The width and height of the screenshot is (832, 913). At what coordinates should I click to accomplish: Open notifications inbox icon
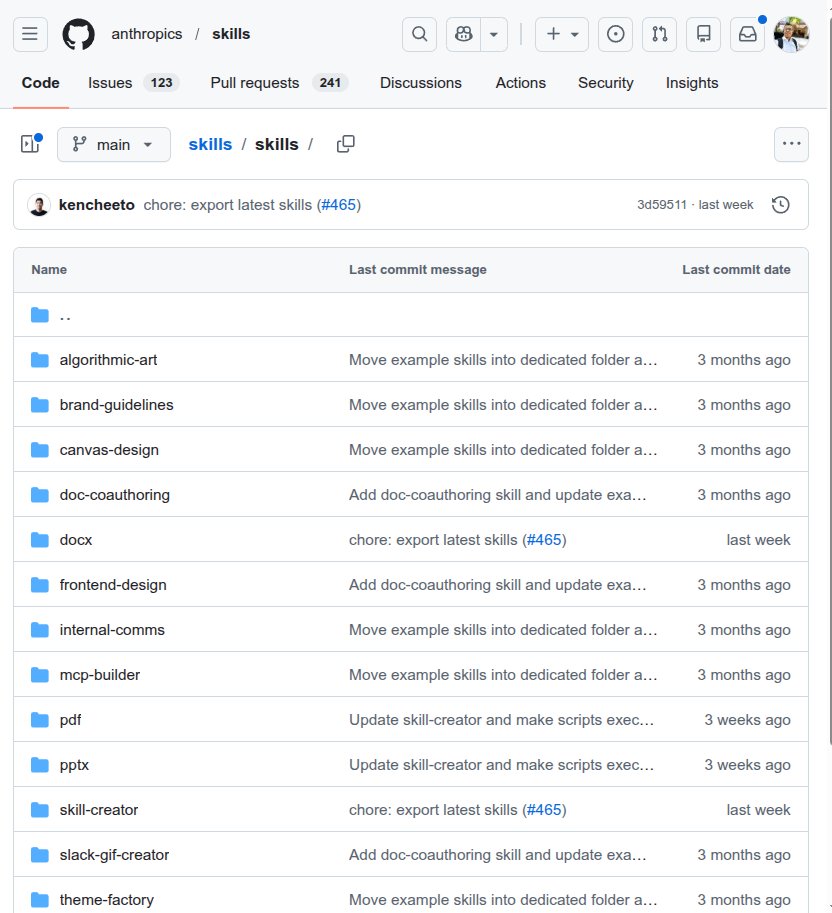tap(748, 34)
